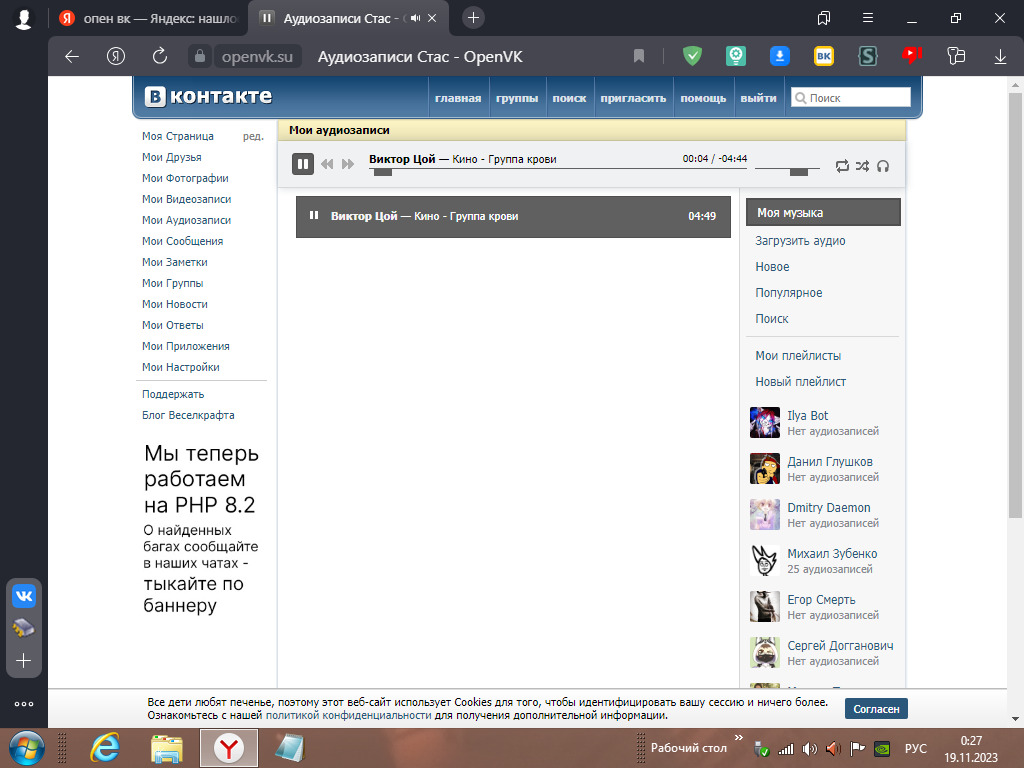Open the green shield protection extension
Viewport: 1024px width, 768px height.
click(692, 56)
